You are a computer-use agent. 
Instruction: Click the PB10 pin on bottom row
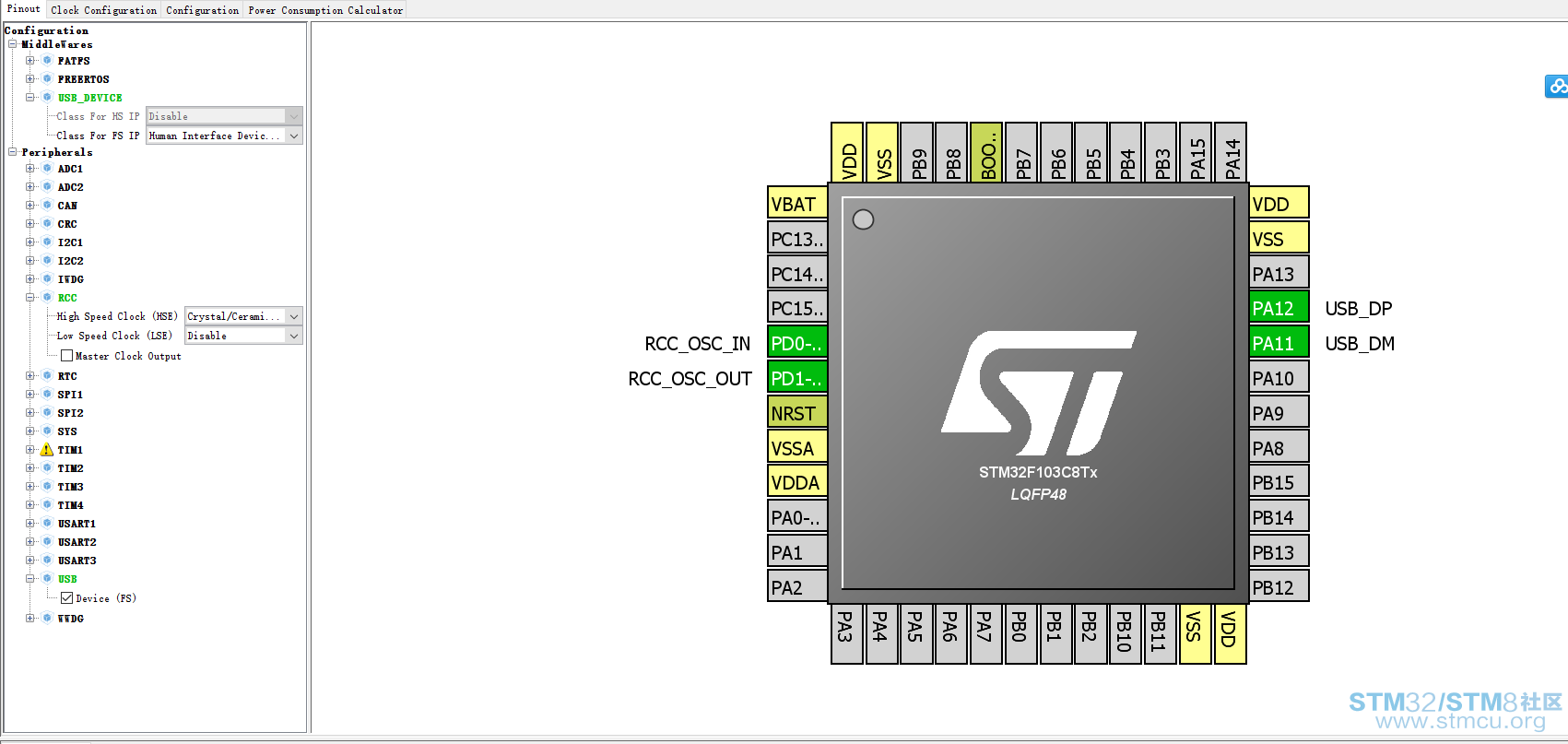1126,634
